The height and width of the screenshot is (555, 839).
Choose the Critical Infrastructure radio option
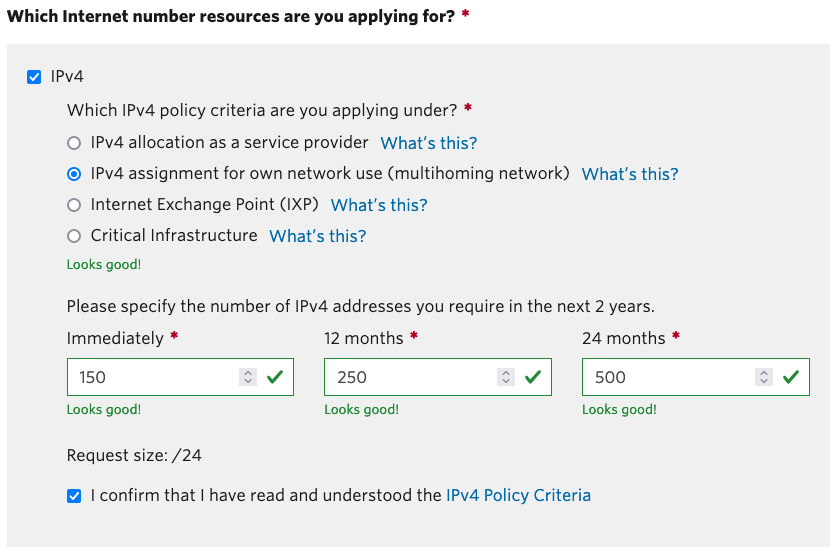pos(74,236)
